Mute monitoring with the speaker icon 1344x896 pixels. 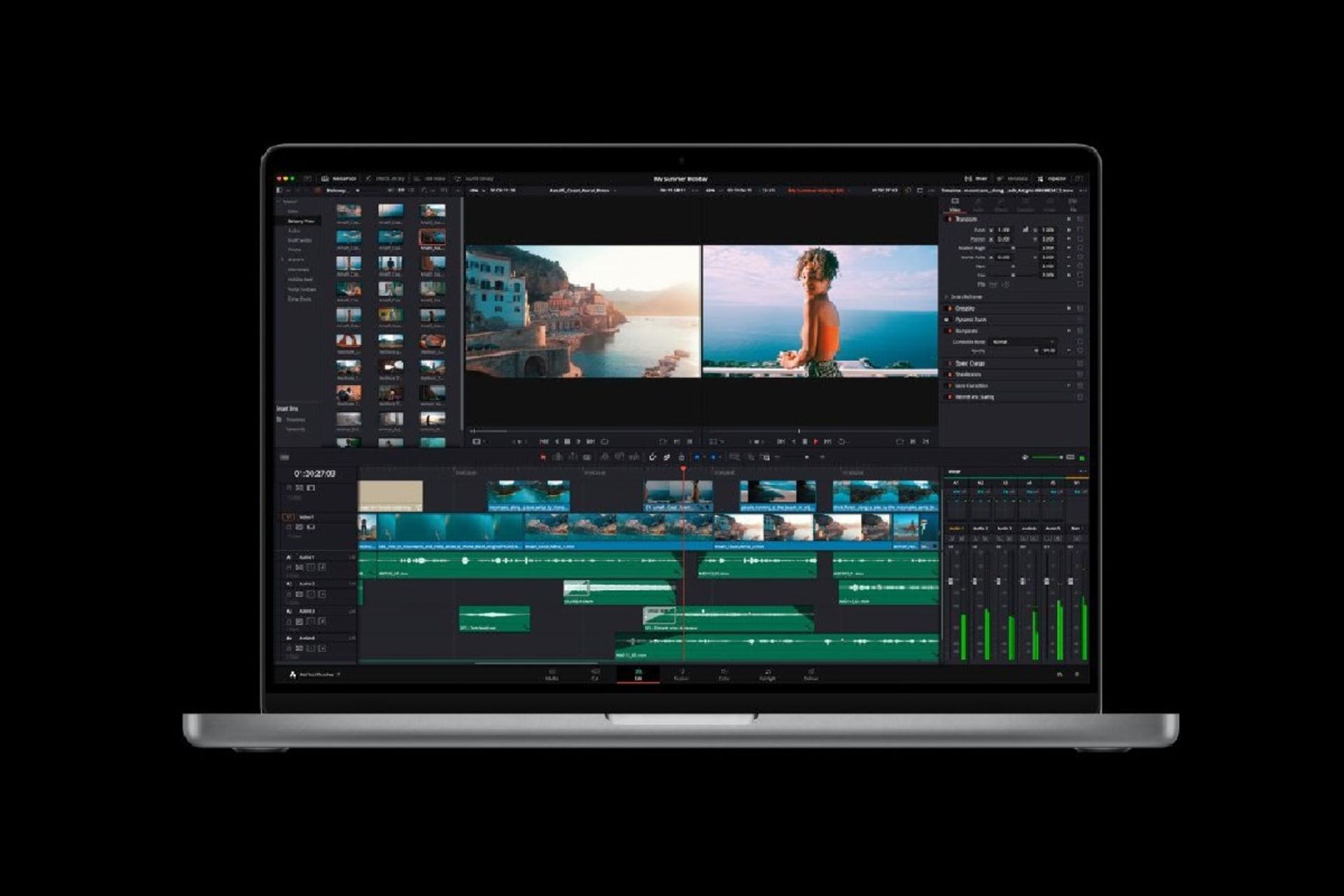[1025, 457]
